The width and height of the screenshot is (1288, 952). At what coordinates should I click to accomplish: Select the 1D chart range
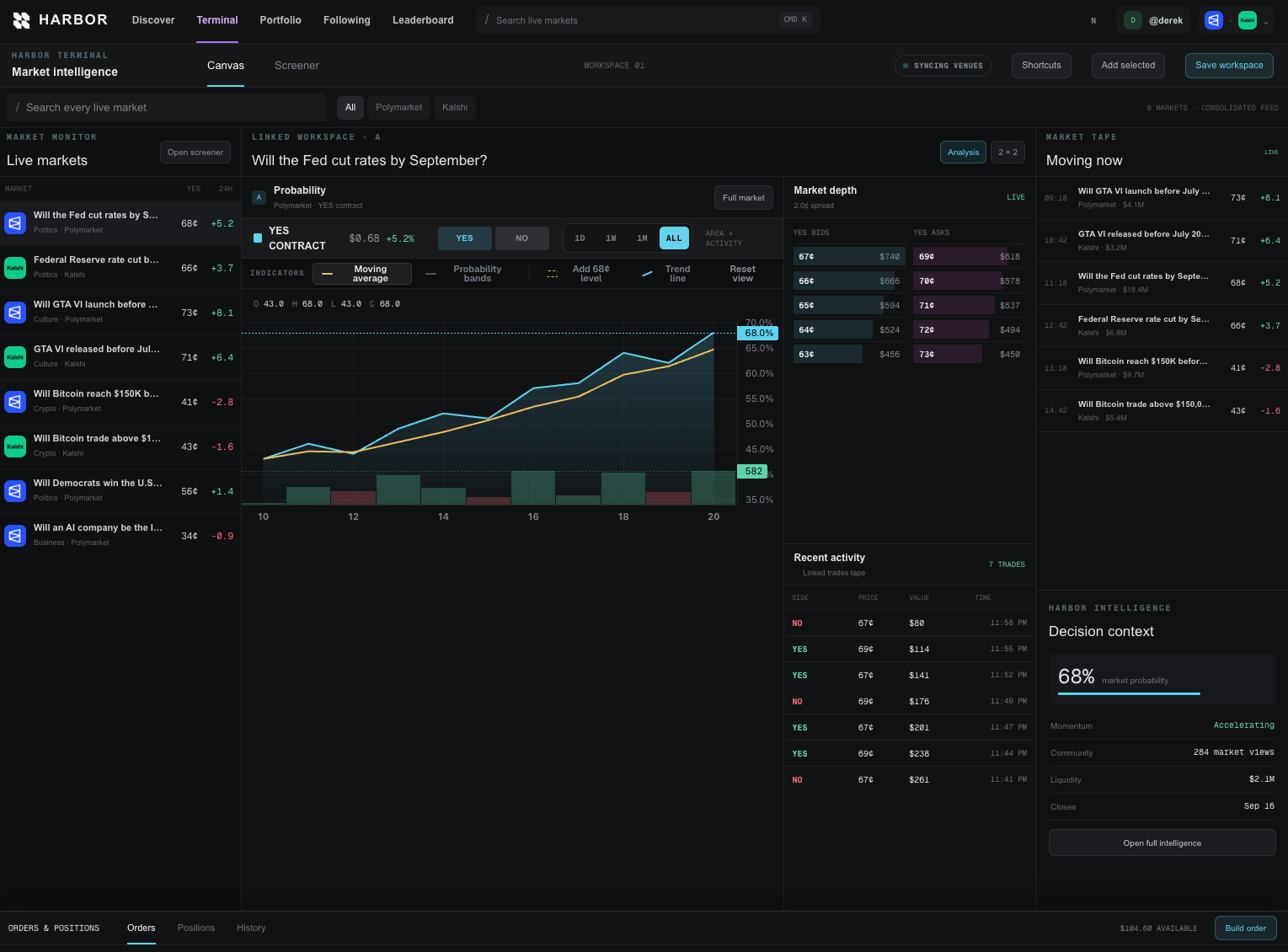click(580, 238)
